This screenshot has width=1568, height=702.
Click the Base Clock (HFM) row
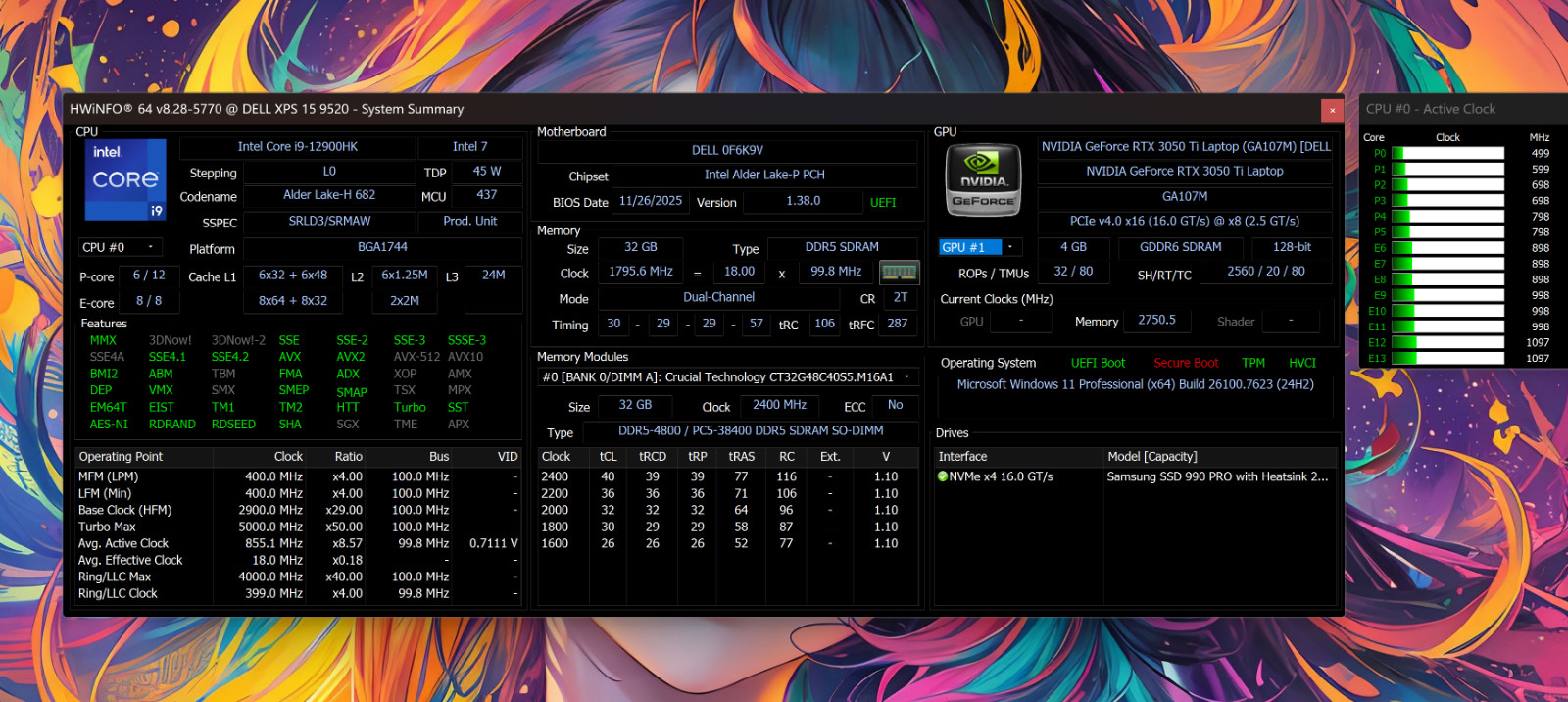[298, 510]
